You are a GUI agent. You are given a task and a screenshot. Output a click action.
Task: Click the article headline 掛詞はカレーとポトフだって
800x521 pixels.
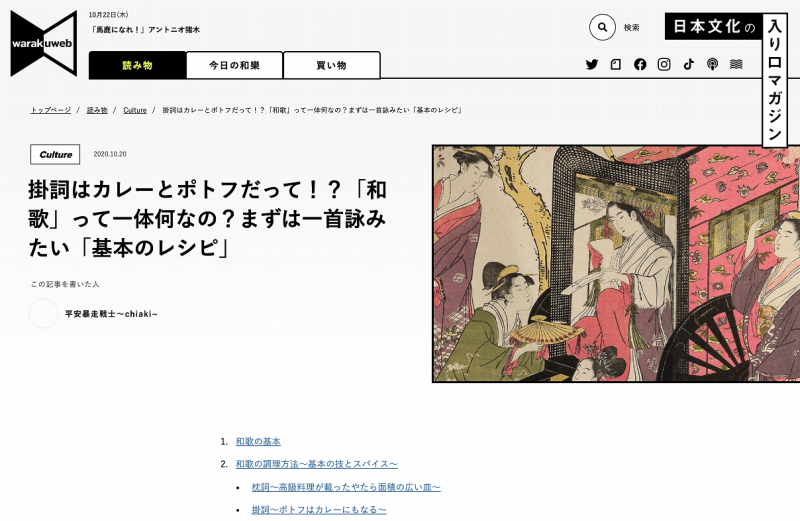[x=208, y=219]
